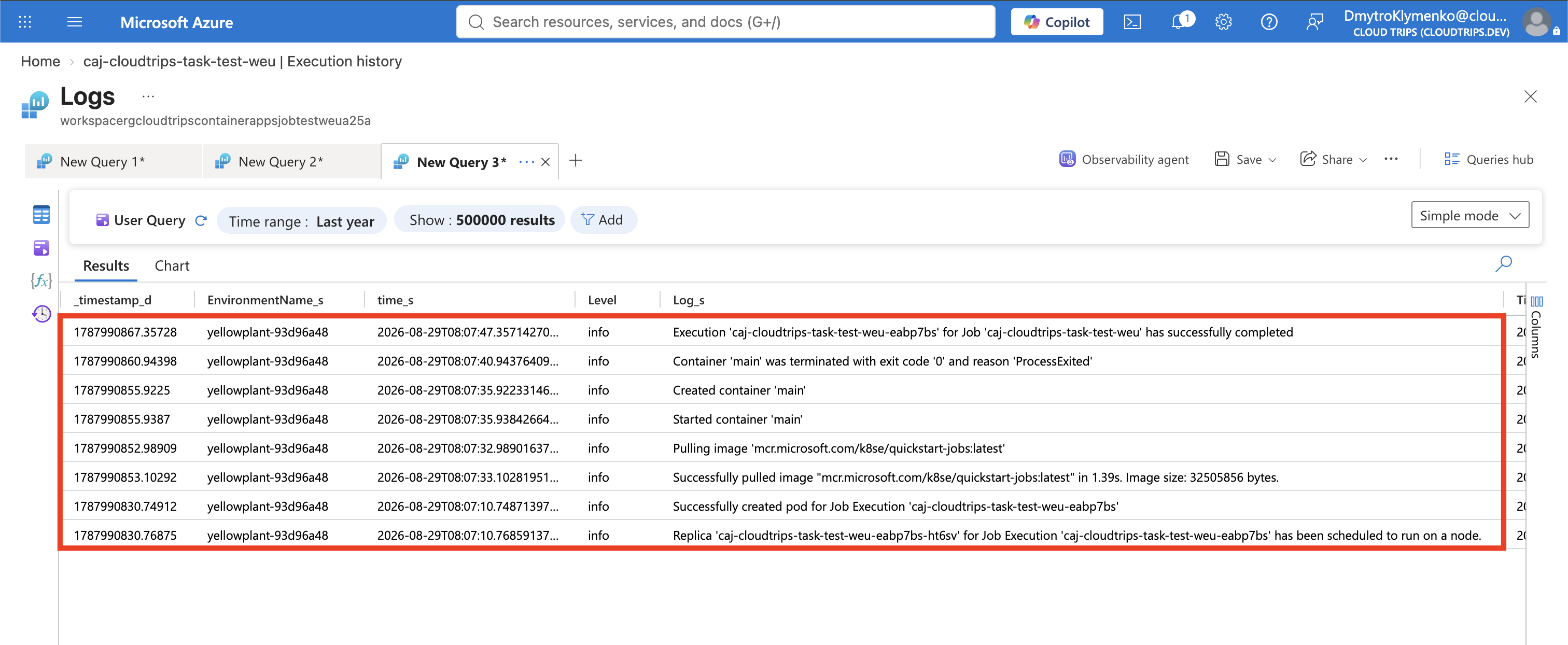Image resolution: width=1568 pixels, height=645 pixels.
Task: Select the Results tab
Action: point(106,266)
